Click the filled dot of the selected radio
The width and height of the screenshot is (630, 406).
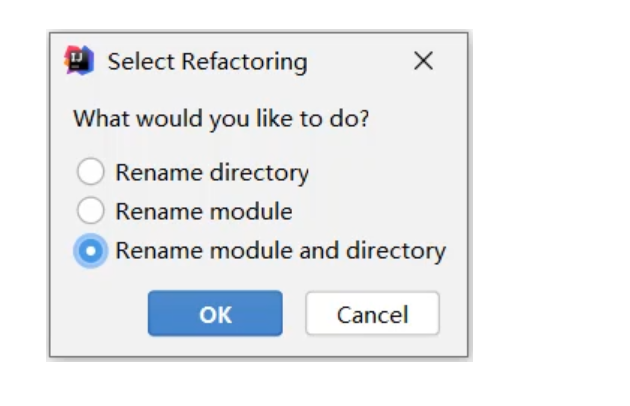[91, 251]
